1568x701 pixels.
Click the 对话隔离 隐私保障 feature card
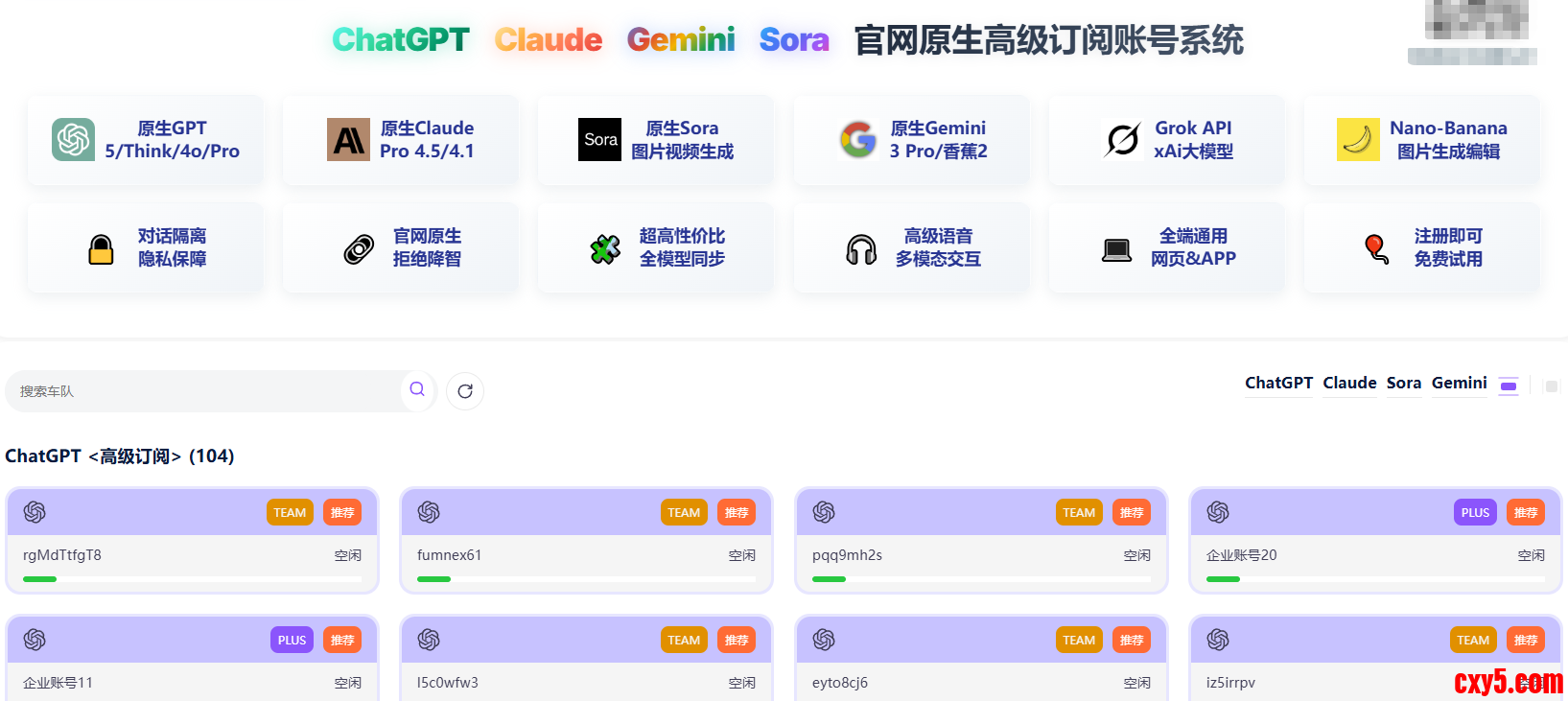click(145, 248)
